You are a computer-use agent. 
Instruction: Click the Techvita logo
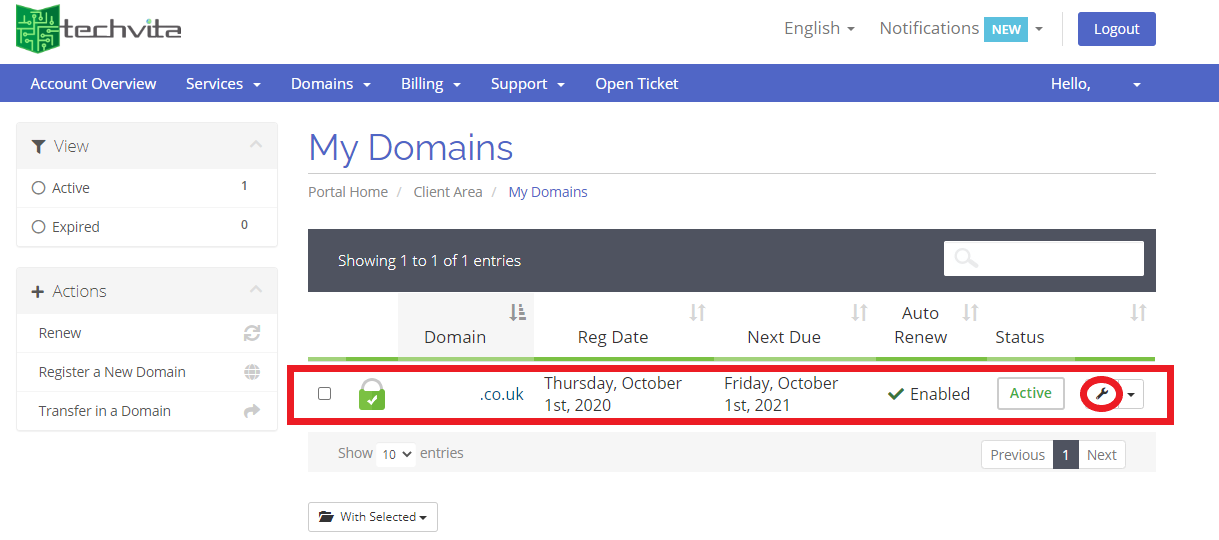98,28
